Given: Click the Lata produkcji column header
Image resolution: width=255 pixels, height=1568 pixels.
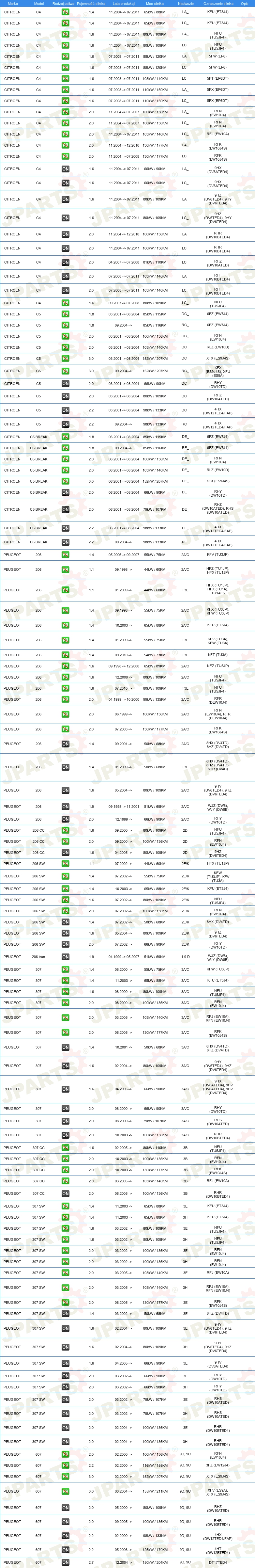Looking at the screenshot, I should tap(124, 3).
